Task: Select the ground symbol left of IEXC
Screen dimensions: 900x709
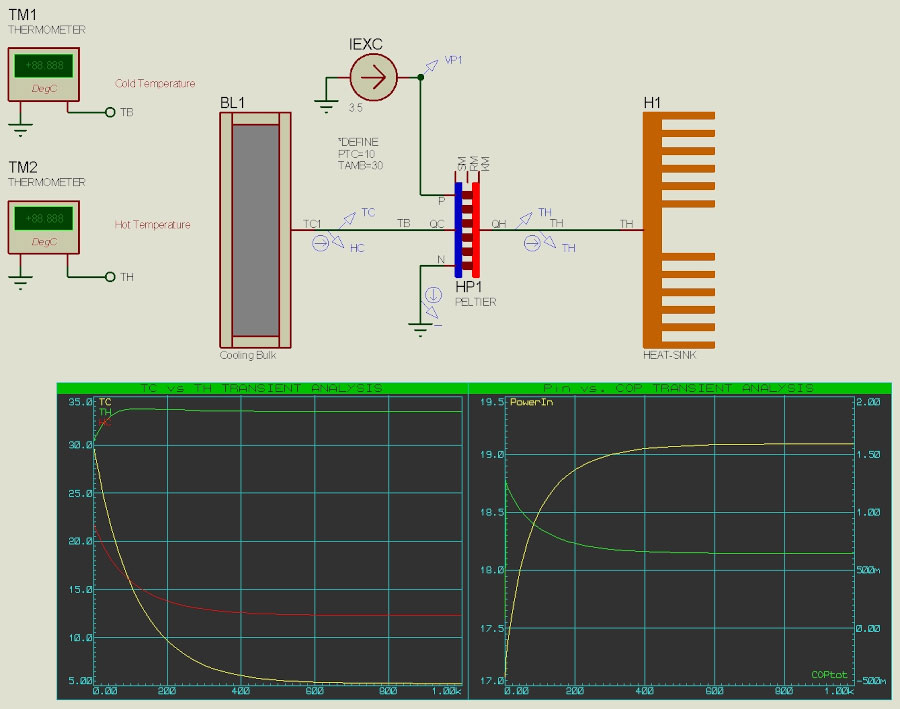Action: click(x=325, y=102)
